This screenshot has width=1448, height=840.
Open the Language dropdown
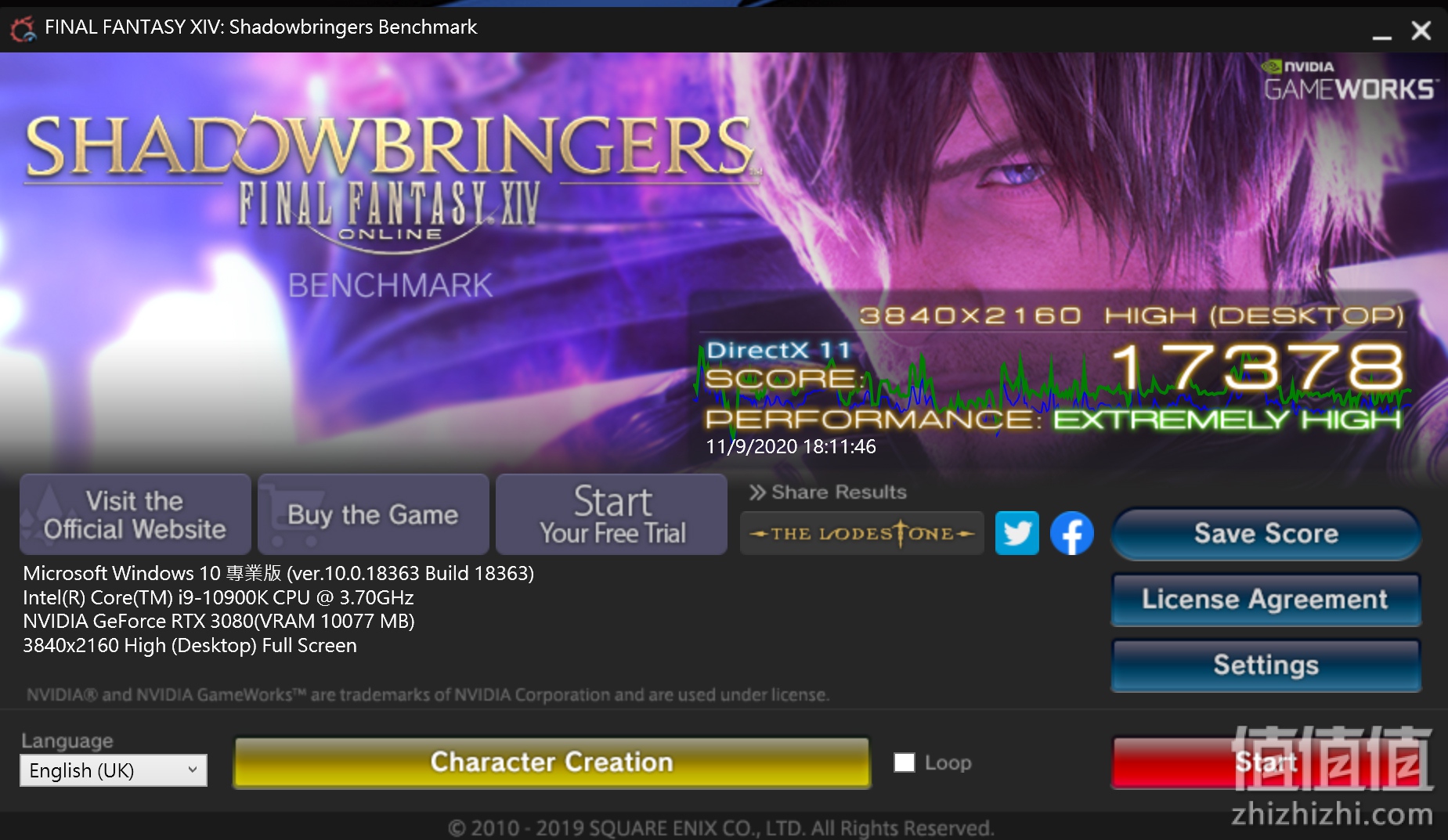tap(114, 770)
